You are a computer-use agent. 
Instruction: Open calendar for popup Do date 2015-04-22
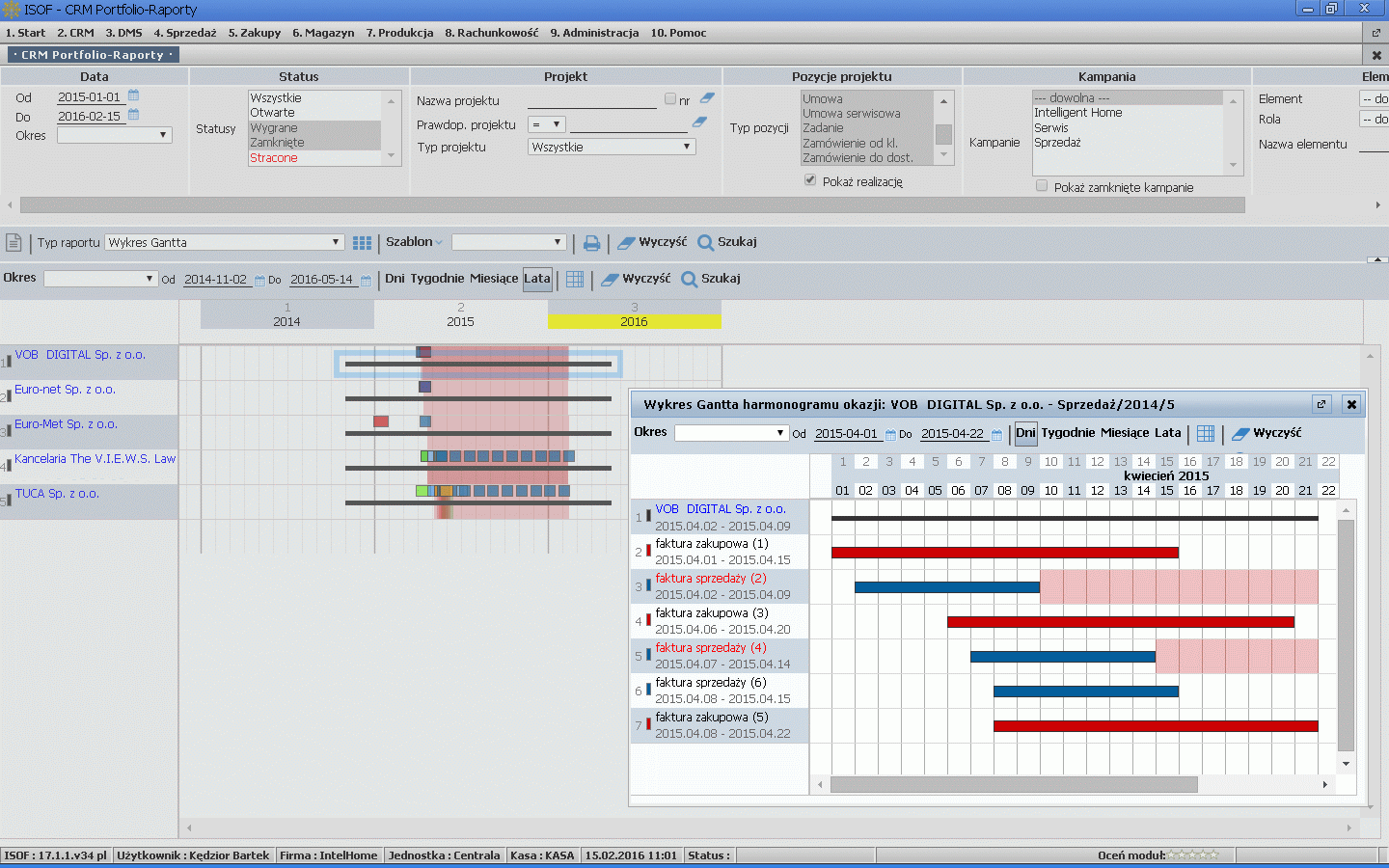996,435
